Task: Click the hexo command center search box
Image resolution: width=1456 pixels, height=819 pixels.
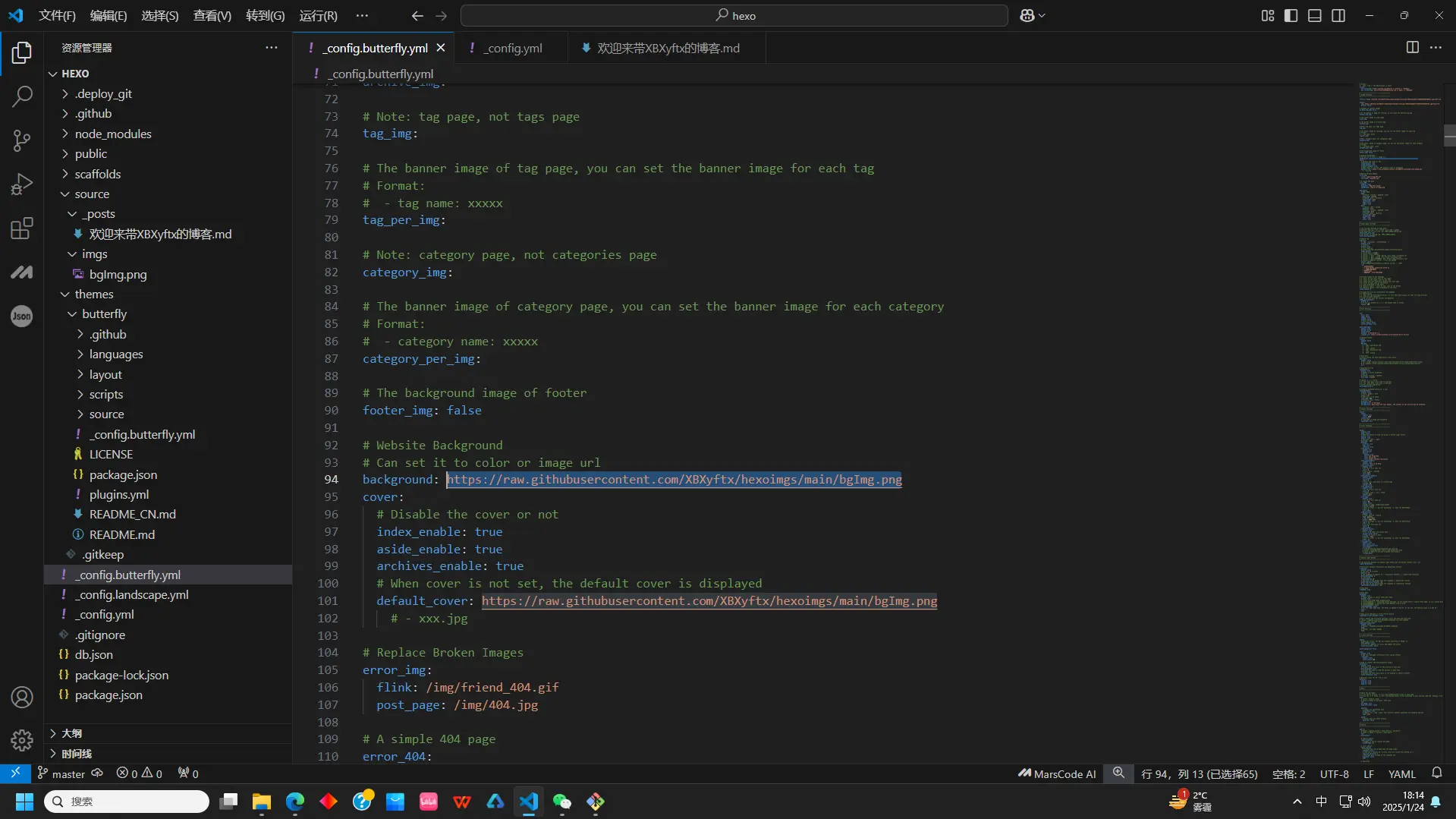Action: coord(734,16)
